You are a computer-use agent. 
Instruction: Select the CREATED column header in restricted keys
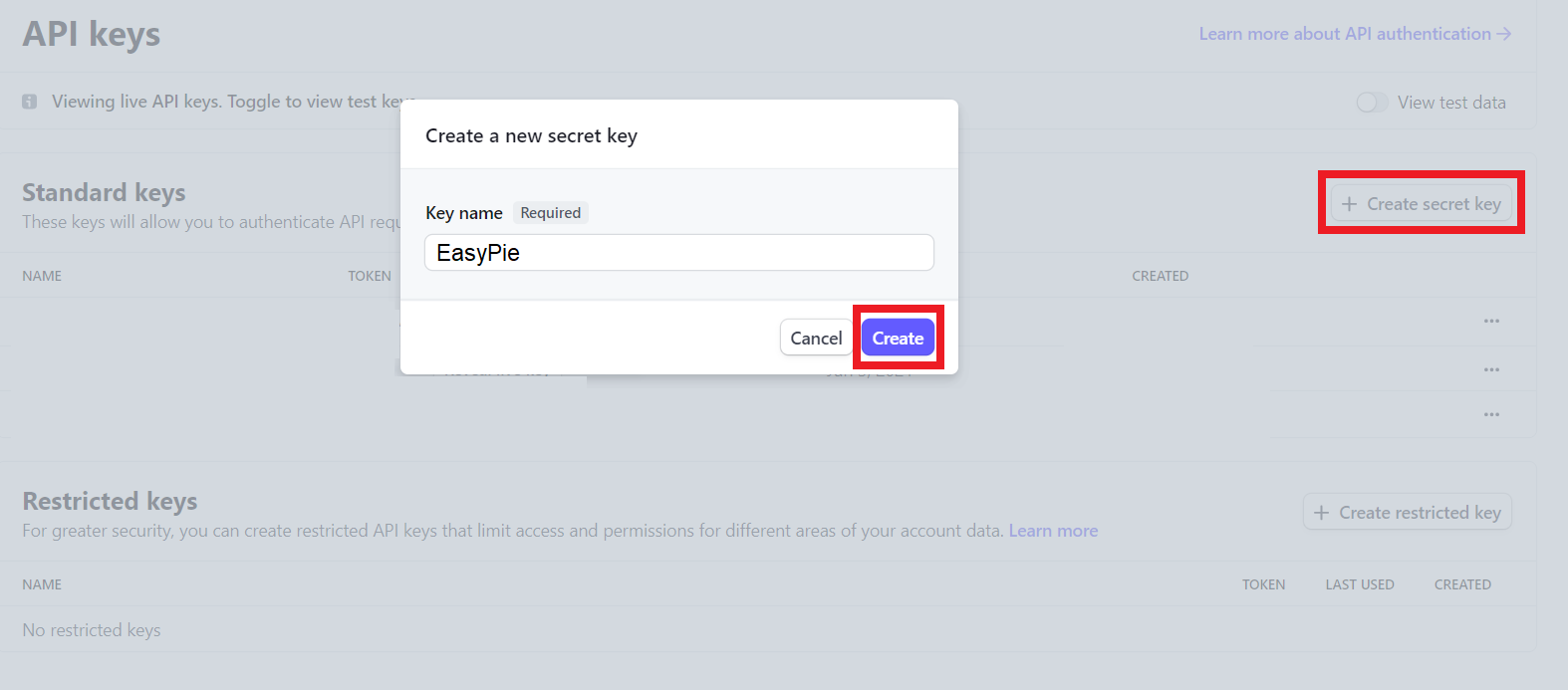point(1462,584)
